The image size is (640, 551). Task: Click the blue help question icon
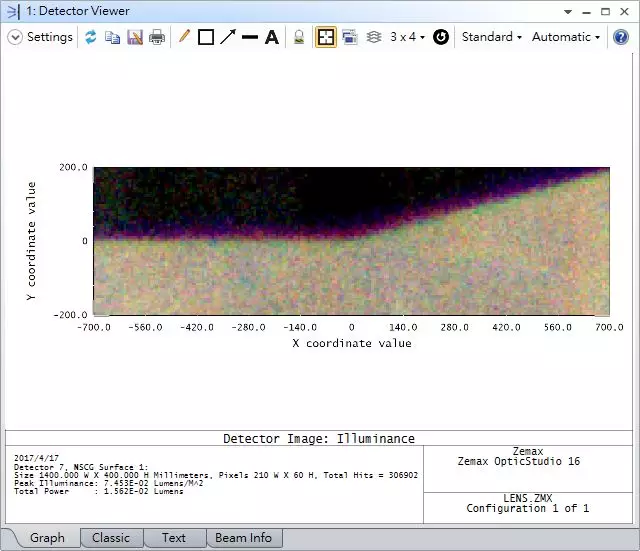click(621, 37)
